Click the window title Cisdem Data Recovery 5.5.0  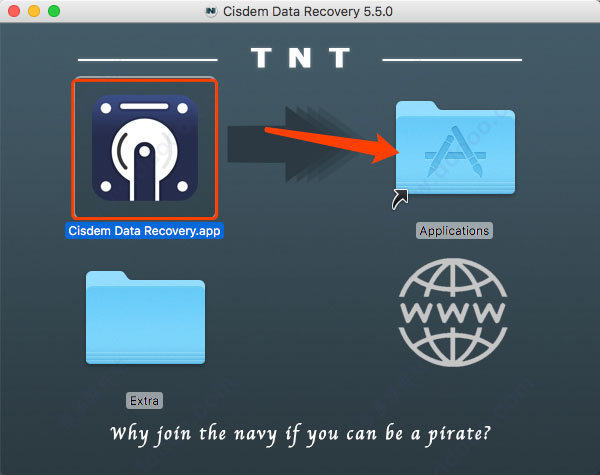click(x=308, y=11)
